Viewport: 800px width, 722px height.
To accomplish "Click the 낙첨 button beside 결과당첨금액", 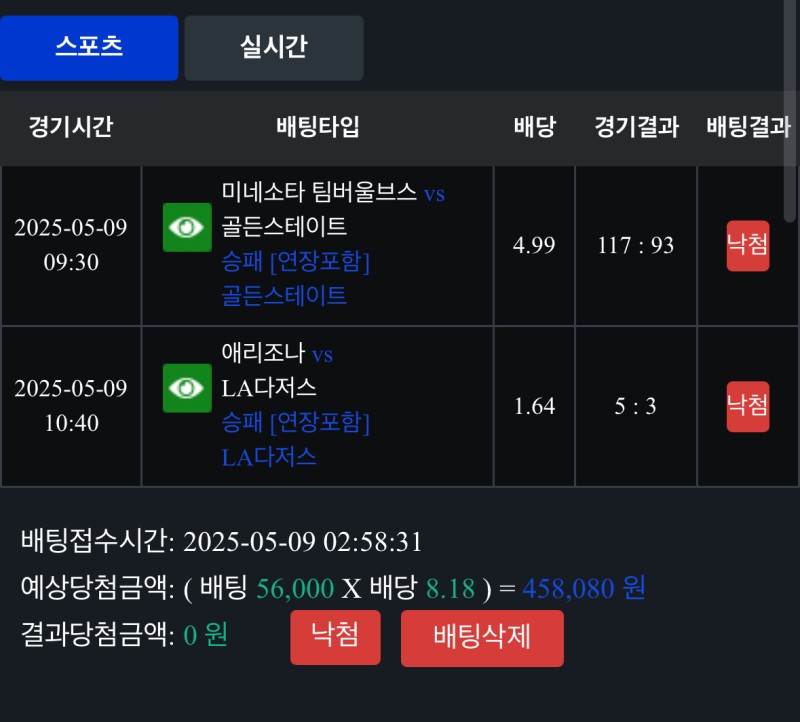I will pos(335,637).
